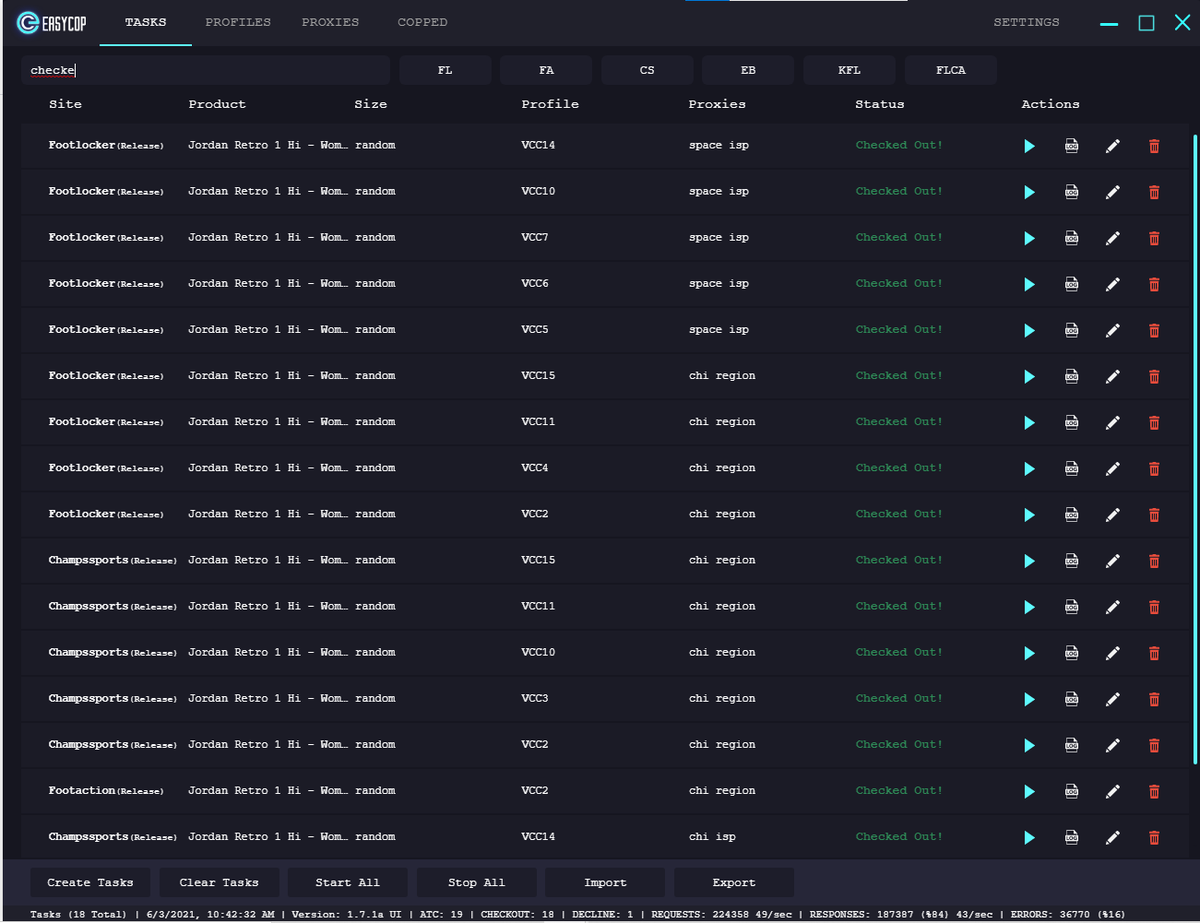This screenshot has height=923, width=1200.
Task: Delete the Footlocker VCC14 task
Action: click(1154, 146)
